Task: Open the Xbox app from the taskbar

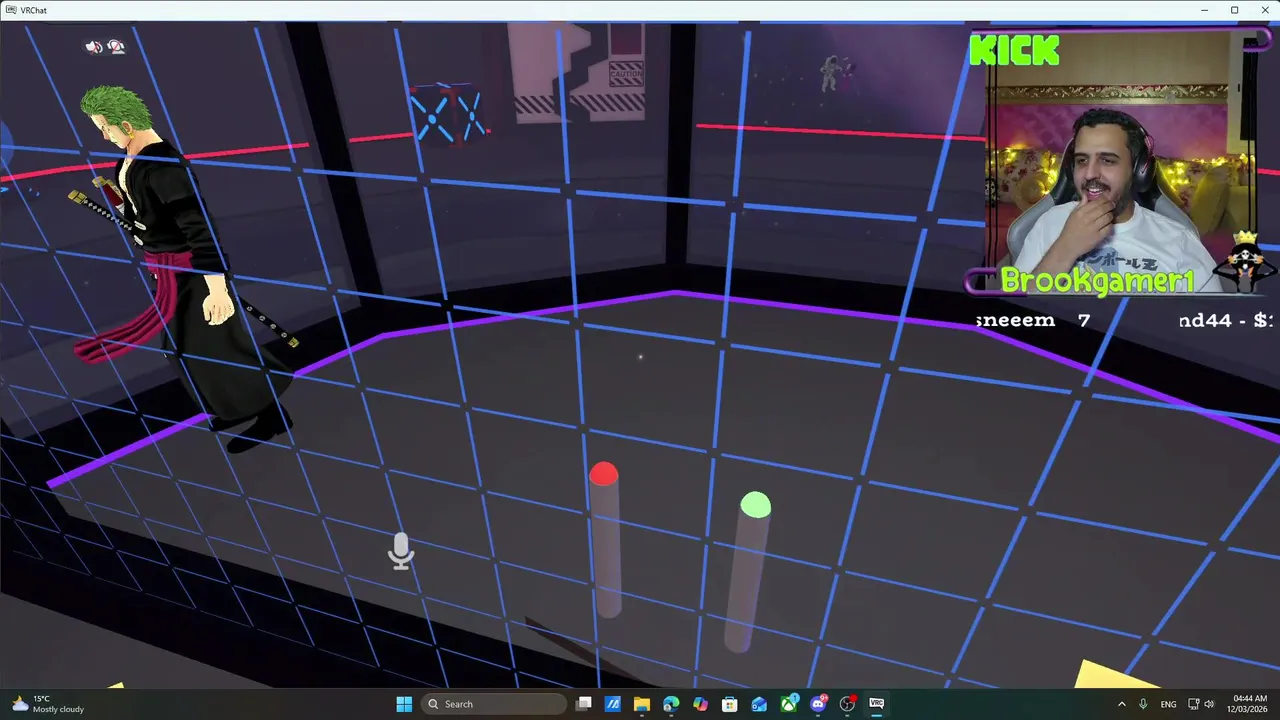Action: click(x=789, y=704)
